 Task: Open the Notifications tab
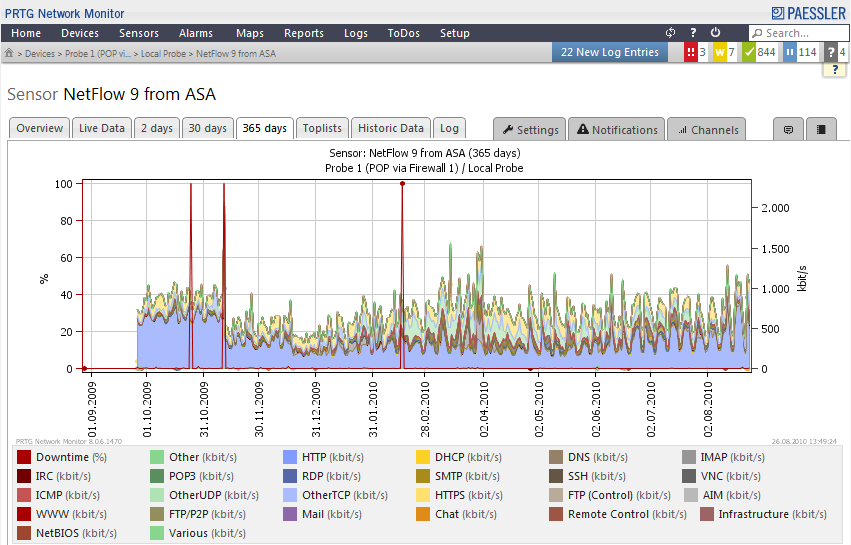(x=617, y=130)
